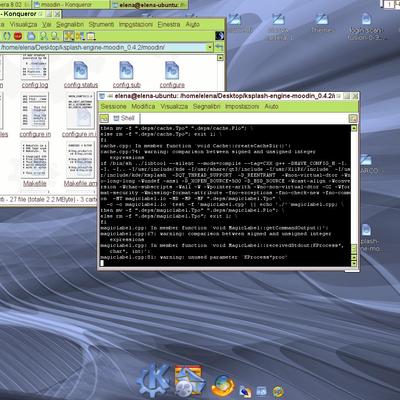Select the Makefile file thumbnail
The height and width of the screenshot is (400, 400).
(x=35, y=160)
